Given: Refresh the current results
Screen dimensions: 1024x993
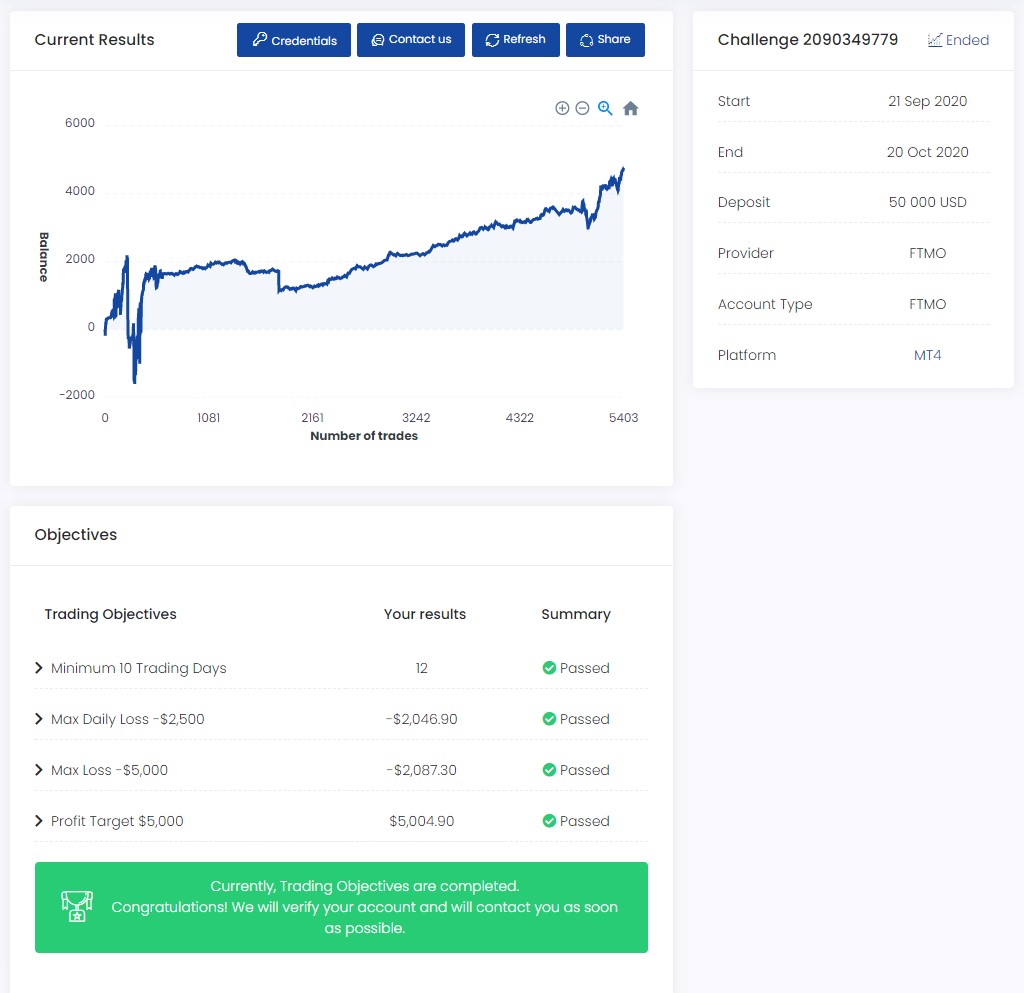Looking at the screenshot, I should click(515, 40).
